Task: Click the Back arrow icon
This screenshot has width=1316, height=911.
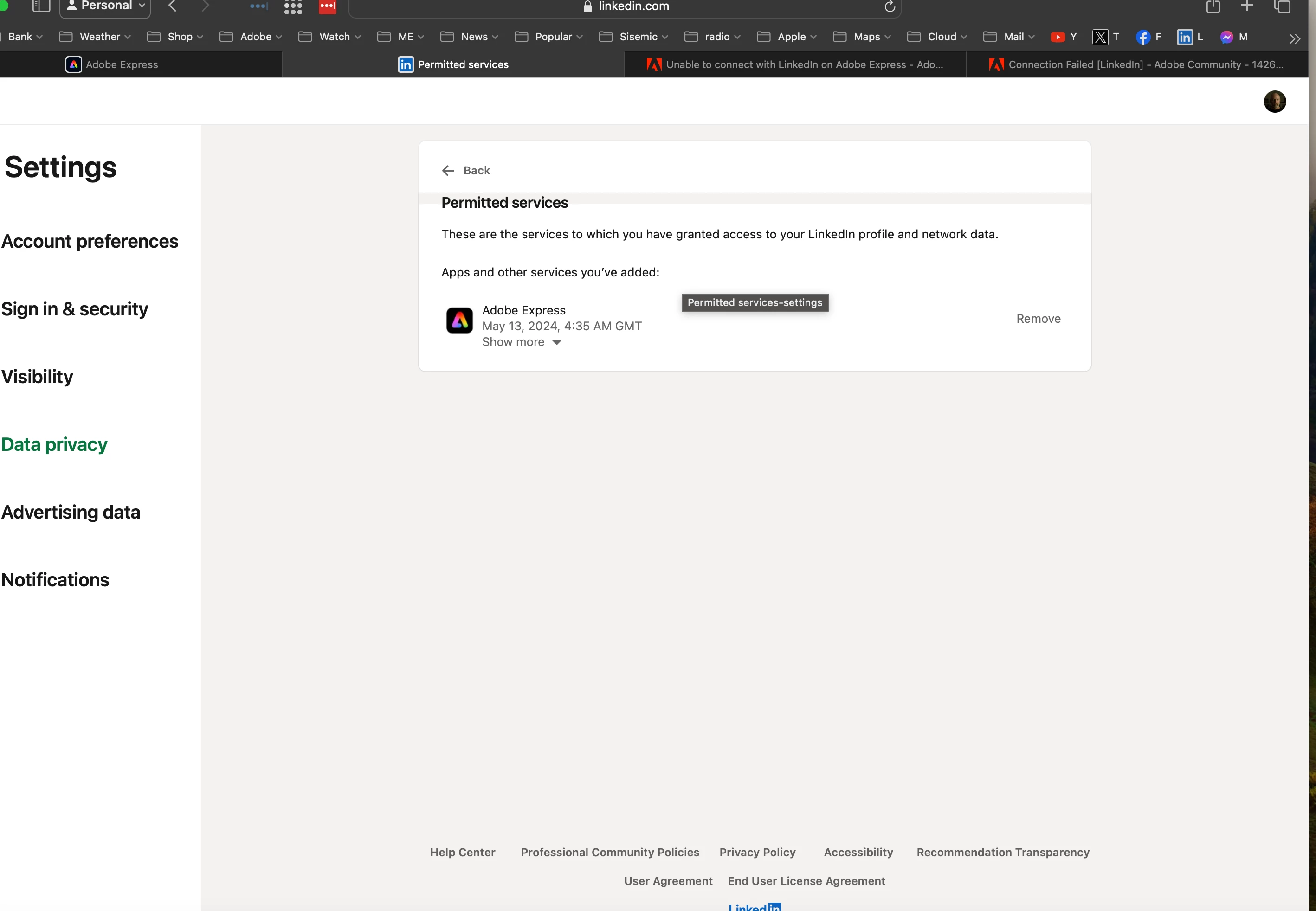Action: 448,171
